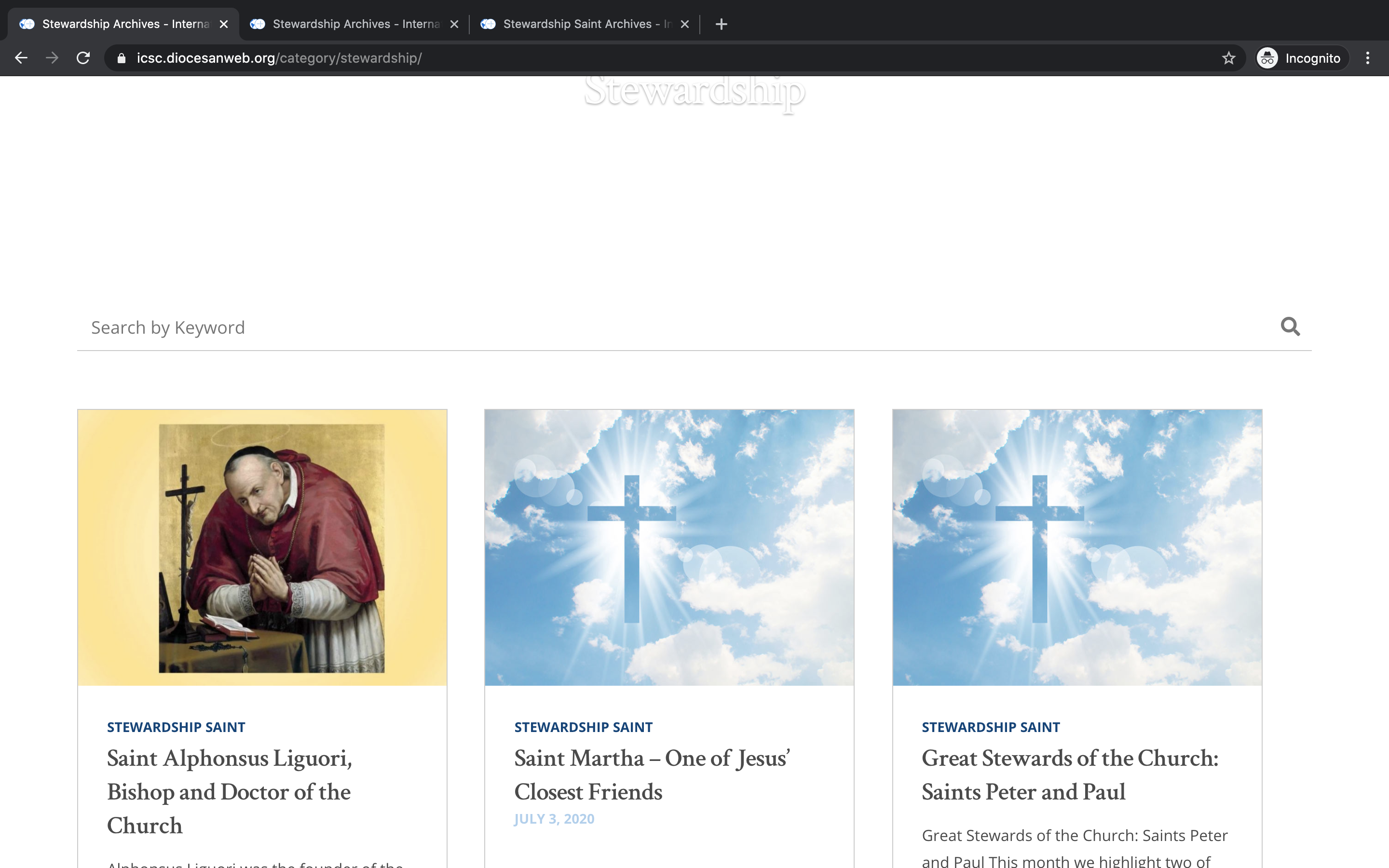This screenshot has width=1389, height=868.
Task: Click the magnifying glass search icon
Action: 1290,326
